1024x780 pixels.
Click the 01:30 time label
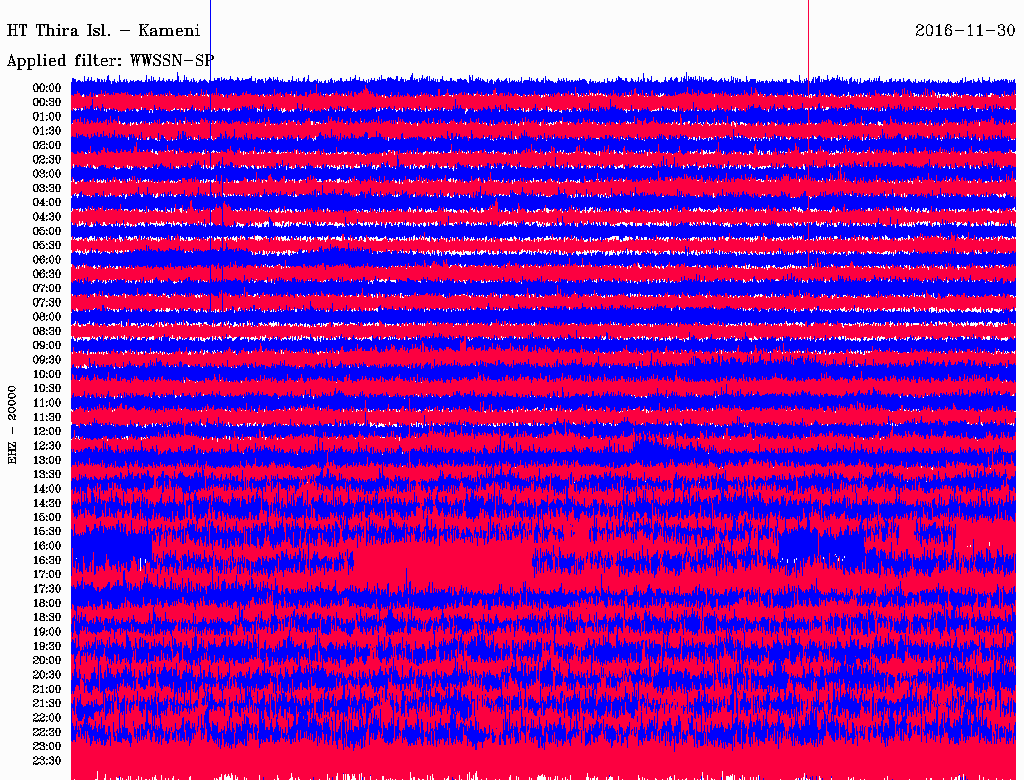tap(47, 131)
